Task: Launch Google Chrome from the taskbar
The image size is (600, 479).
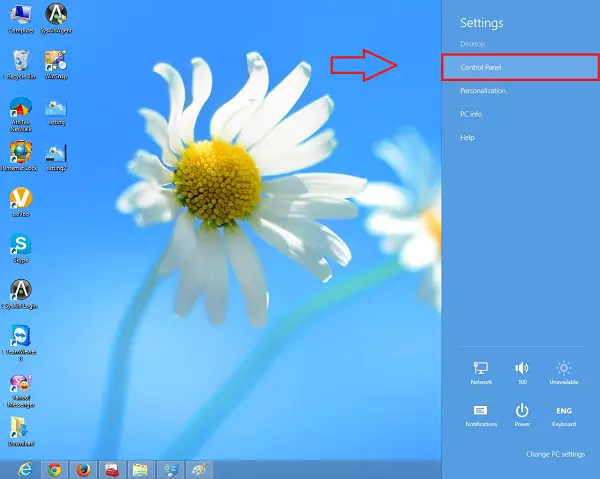Action: (x=54, y=469)
